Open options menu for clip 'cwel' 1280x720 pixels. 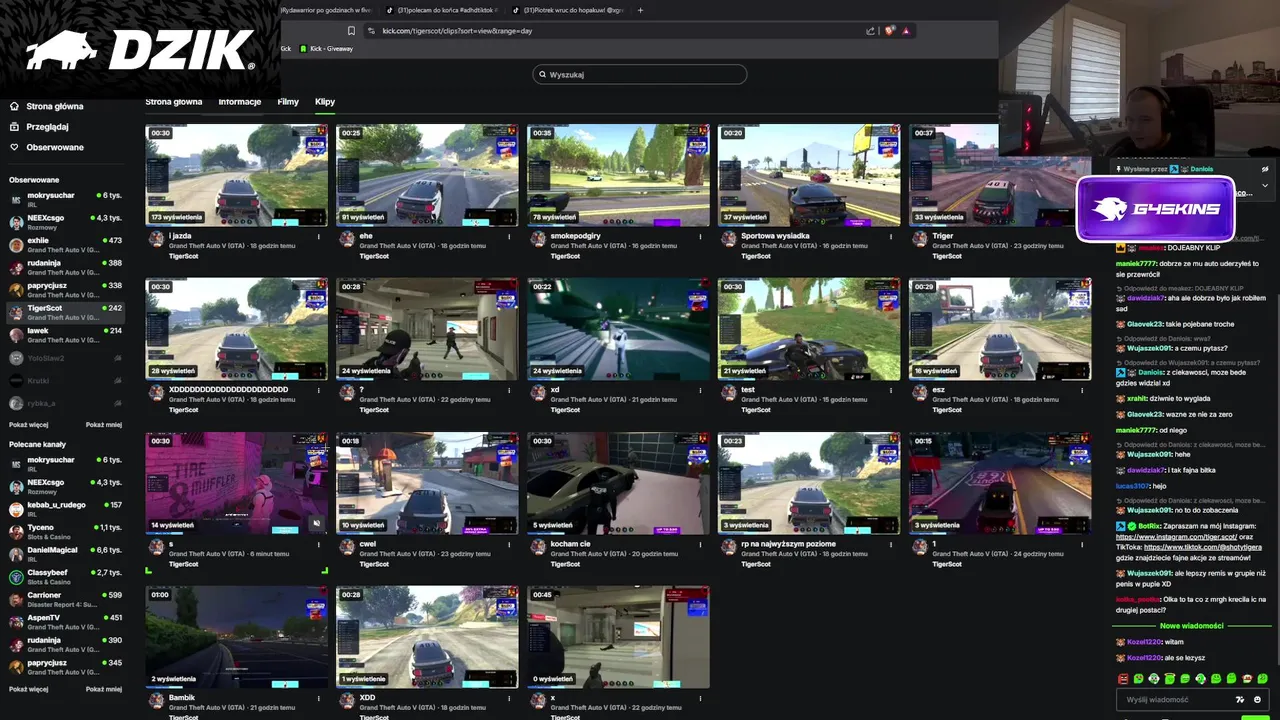[510, 545]
